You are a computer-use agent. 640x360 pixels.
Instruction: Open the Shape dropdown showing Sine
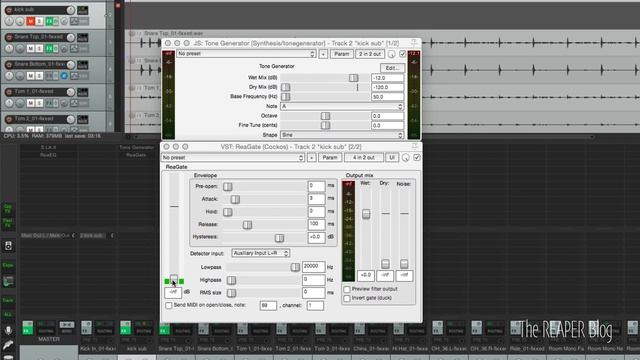click(342, 135)
